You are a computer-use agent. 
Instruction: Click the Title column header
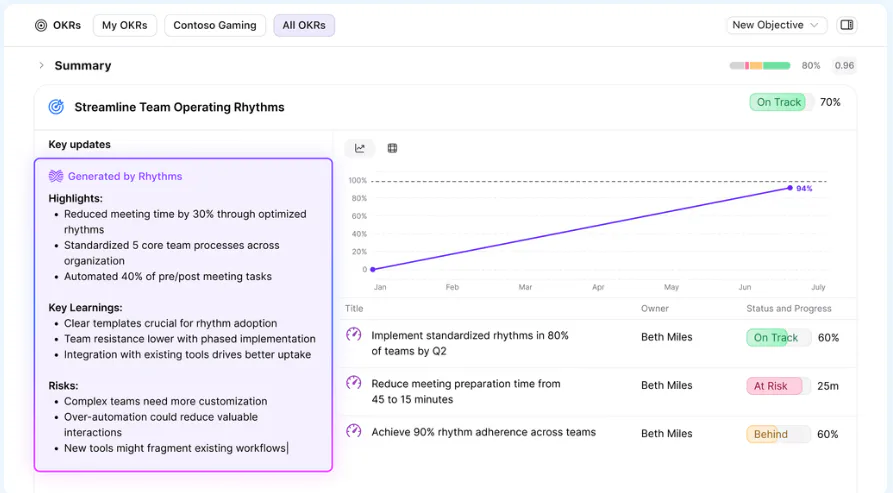pyautogui.click(x=354, y=309)
